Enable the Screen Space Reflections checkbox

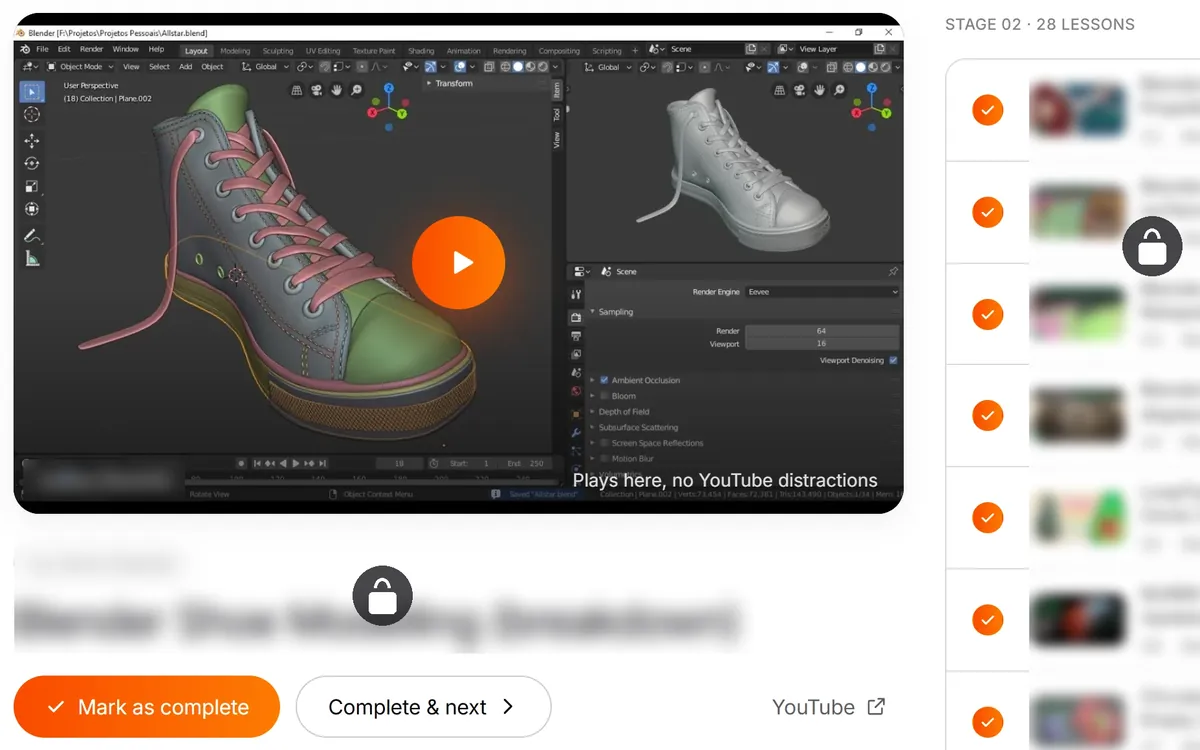coord(604,443)
